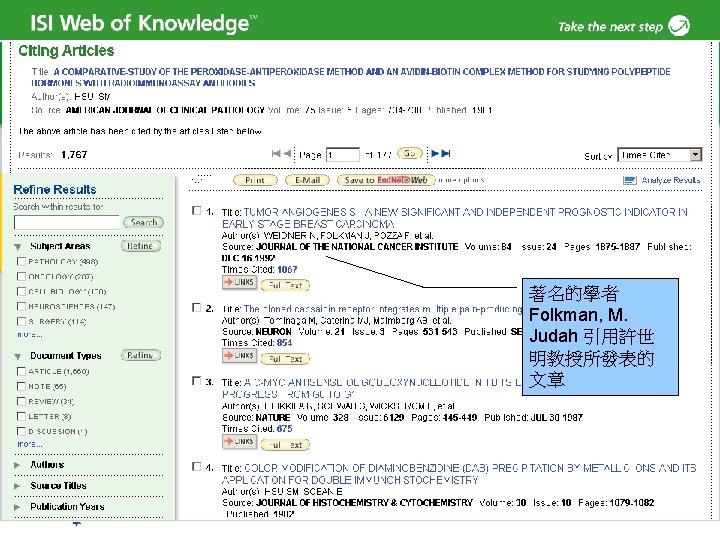
Task: Open LINKS icon for the NATURE result
Action: tap(239, 442)
